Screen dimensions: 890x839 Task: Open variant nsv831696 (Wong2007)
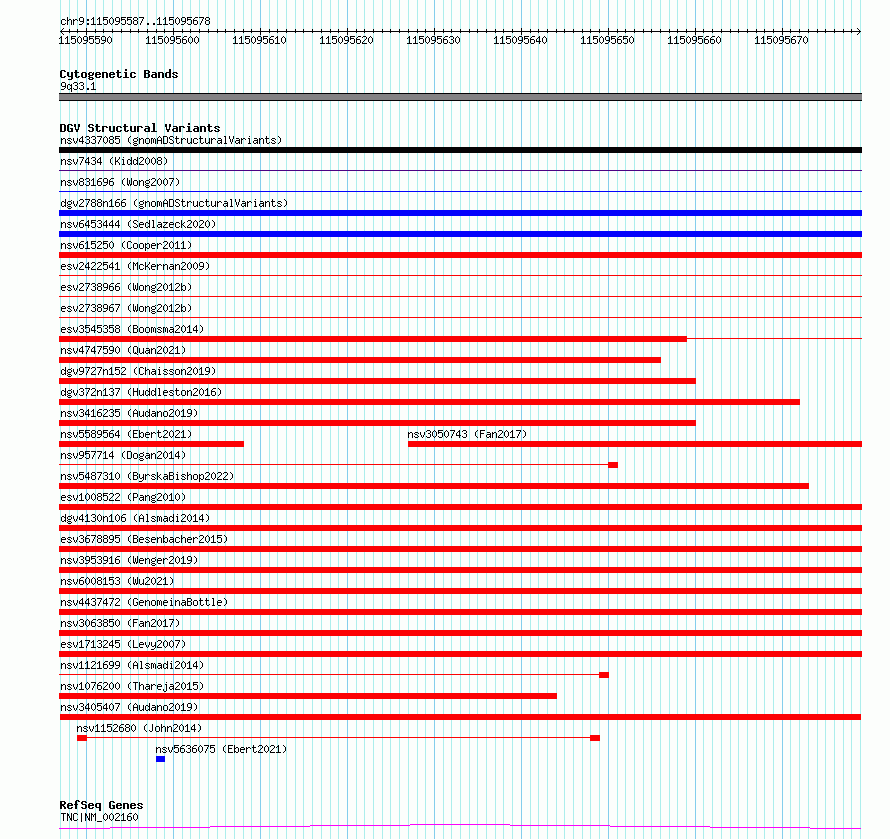[120, 182]
